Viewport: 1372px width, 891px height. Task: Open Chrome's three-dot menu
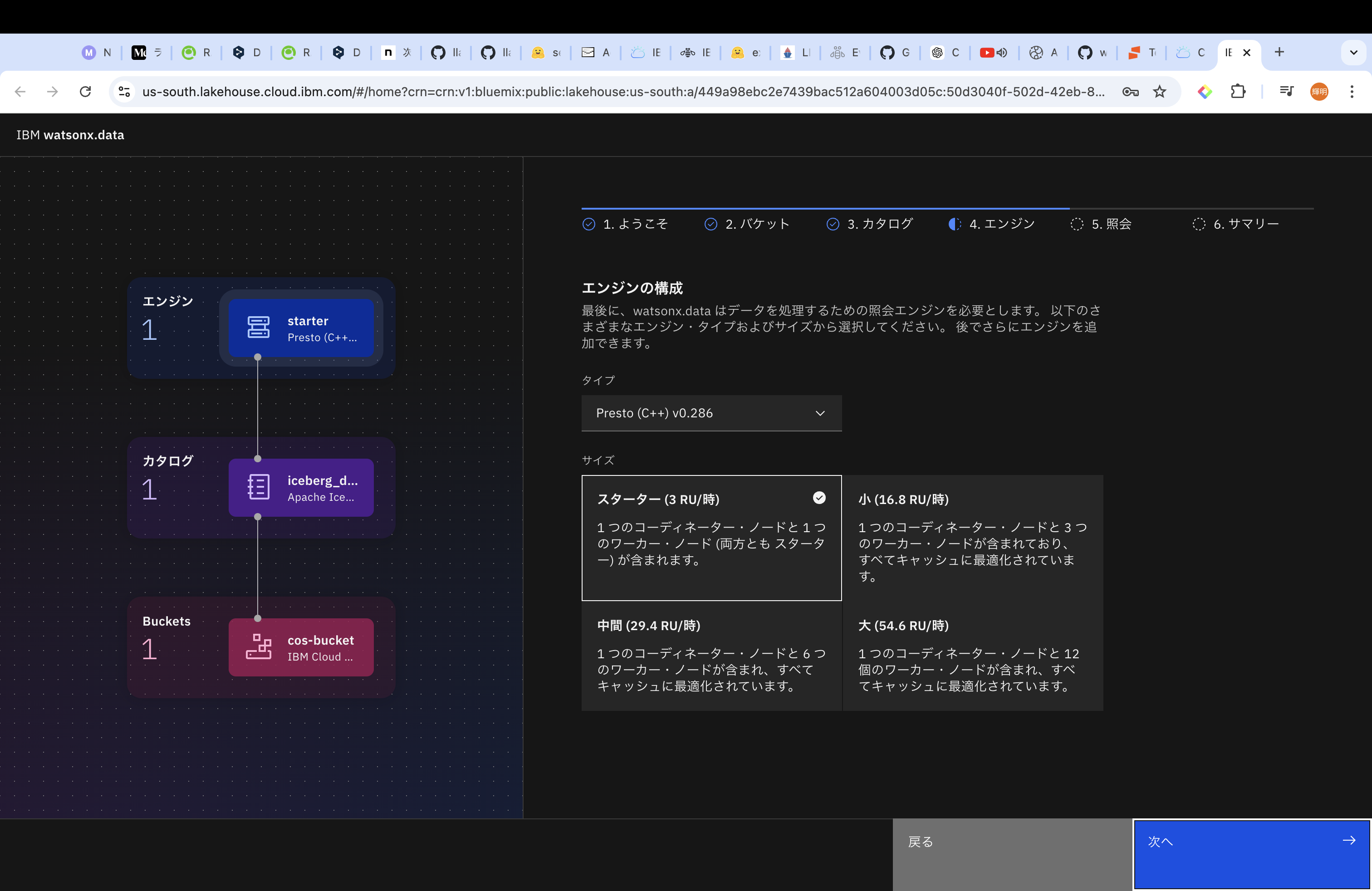point(1352,92)
